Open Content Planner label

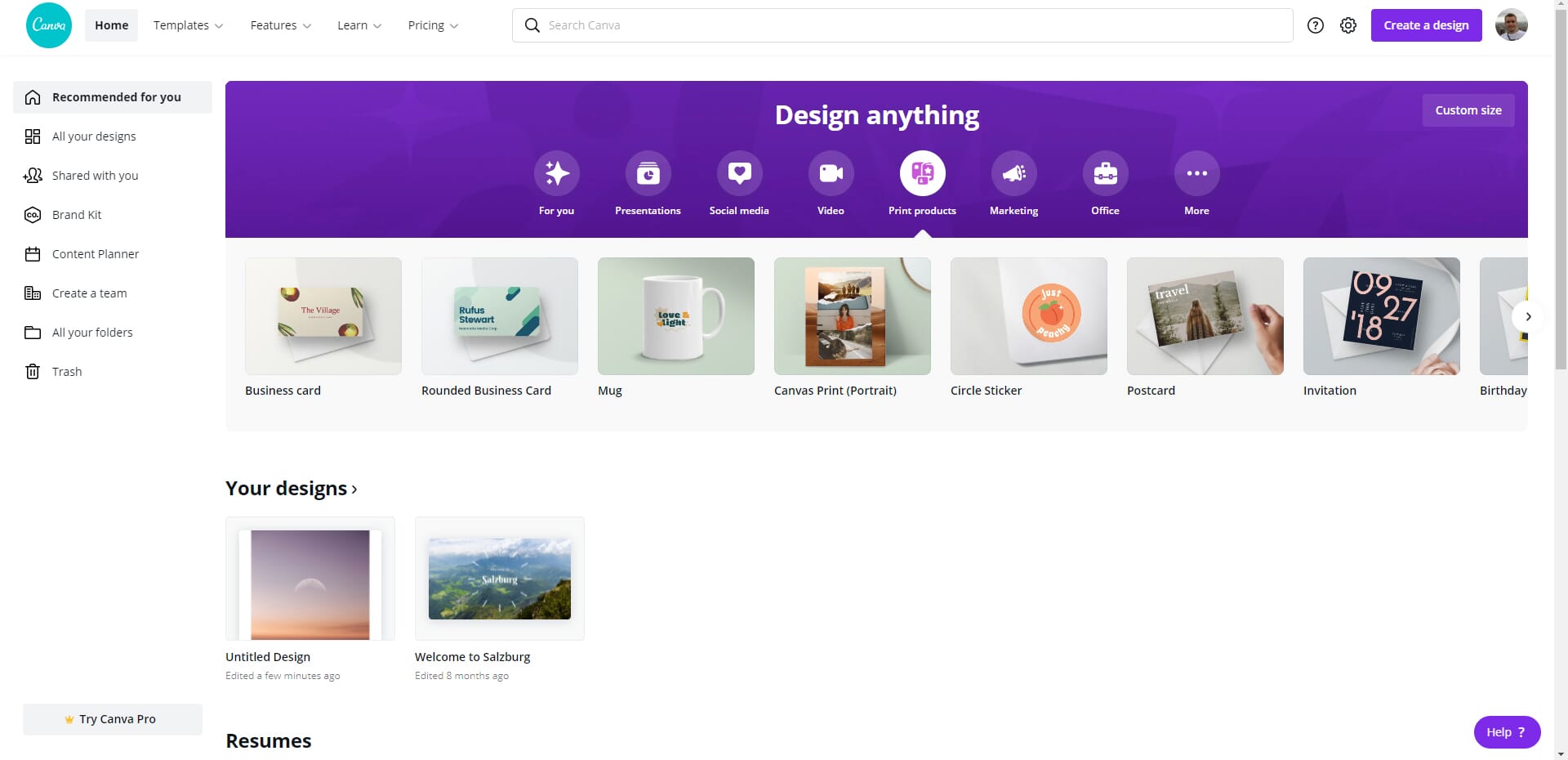click(96, 254)
